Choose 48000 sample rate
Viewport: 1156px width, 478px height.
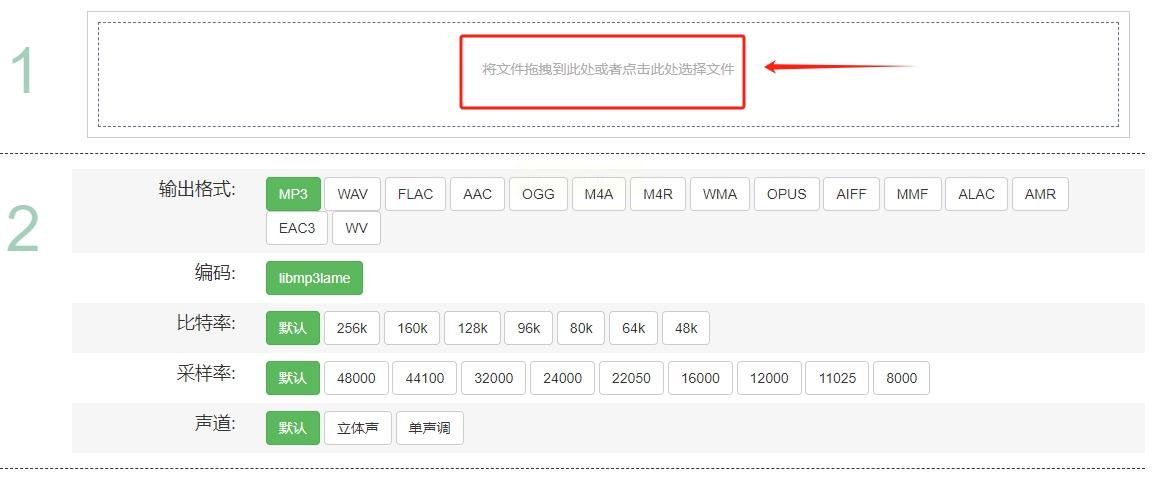(356, 378)
